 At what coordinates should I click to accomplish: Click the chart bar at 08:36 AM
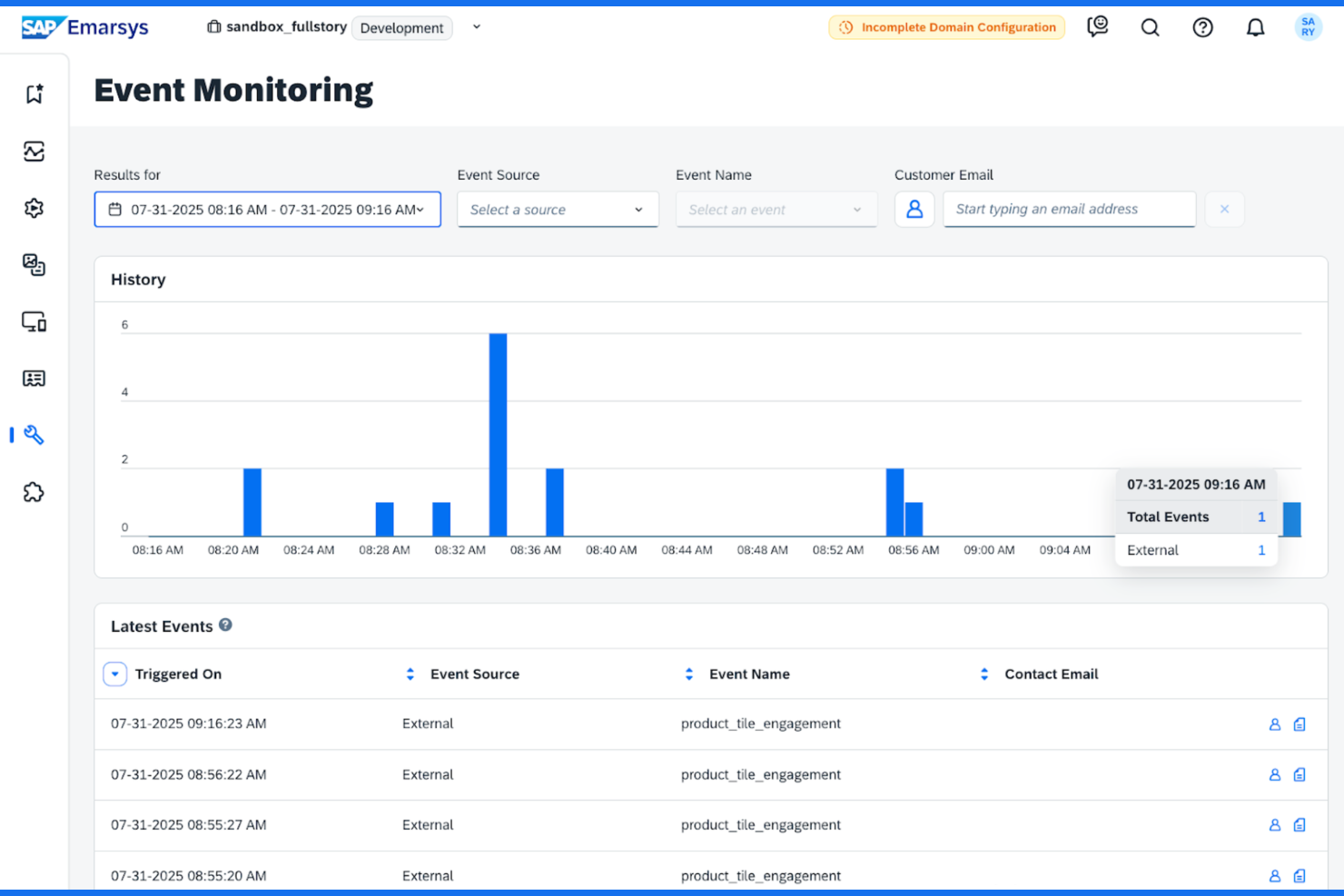pos(555,502)
